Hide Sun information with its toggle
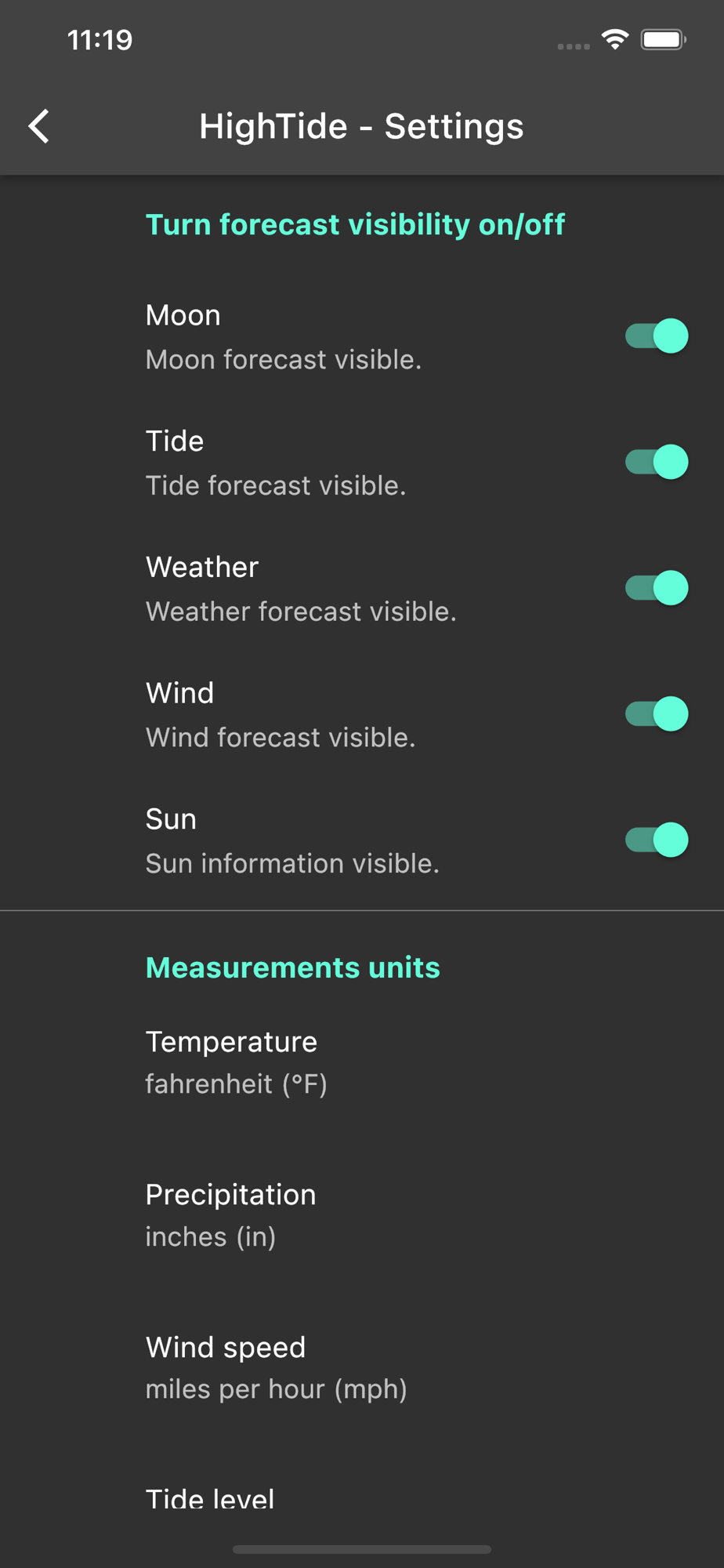This screenshot has height=1568, width=724. (x=657, y=840)
